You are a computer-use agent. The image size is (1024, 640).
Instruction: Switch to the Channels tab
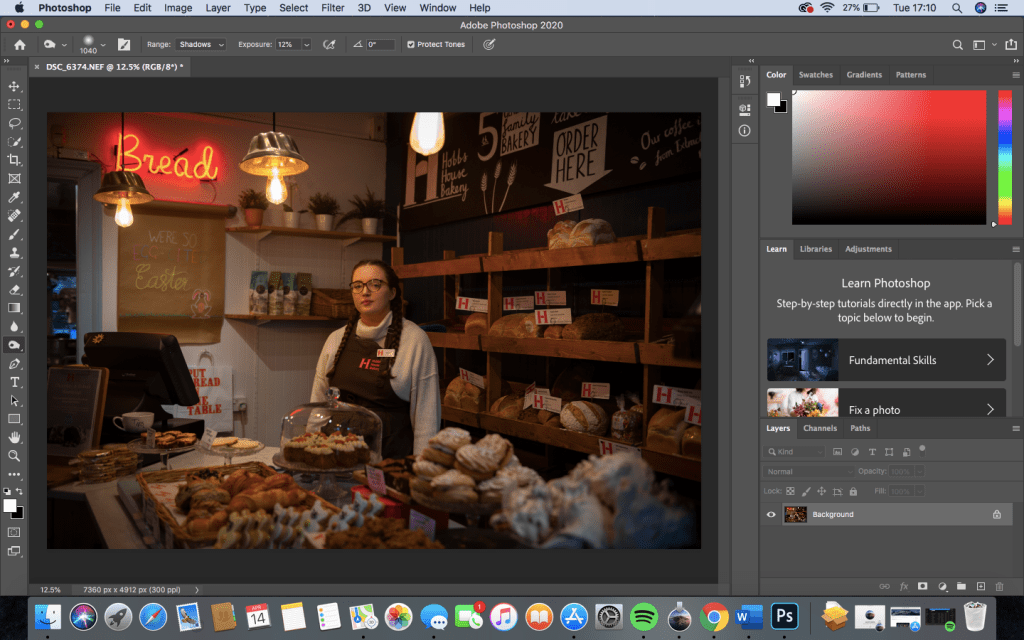[820, 428]
